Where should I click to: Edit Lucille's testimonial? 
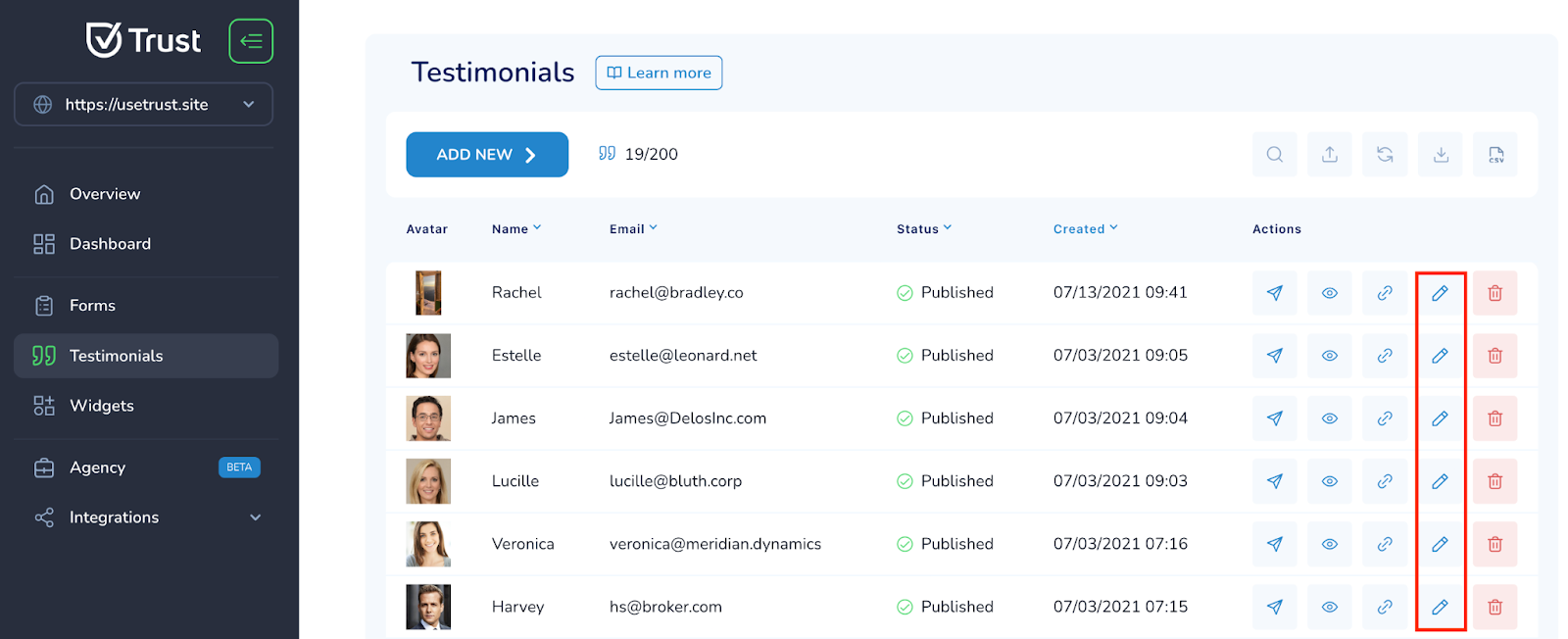click(x=1440, y=481)
